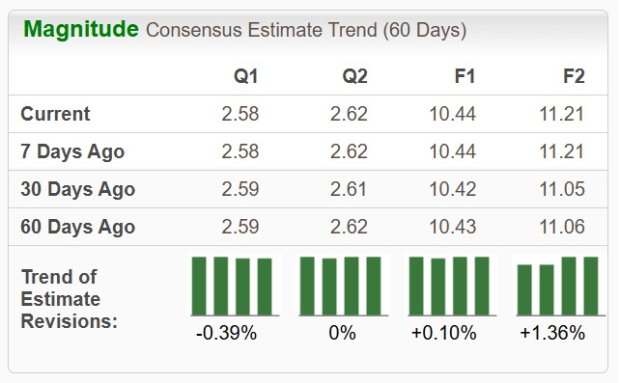Click the Consensus Estimate Trend title
This screenshot has width=620, height=383.
tap(306, 30)
